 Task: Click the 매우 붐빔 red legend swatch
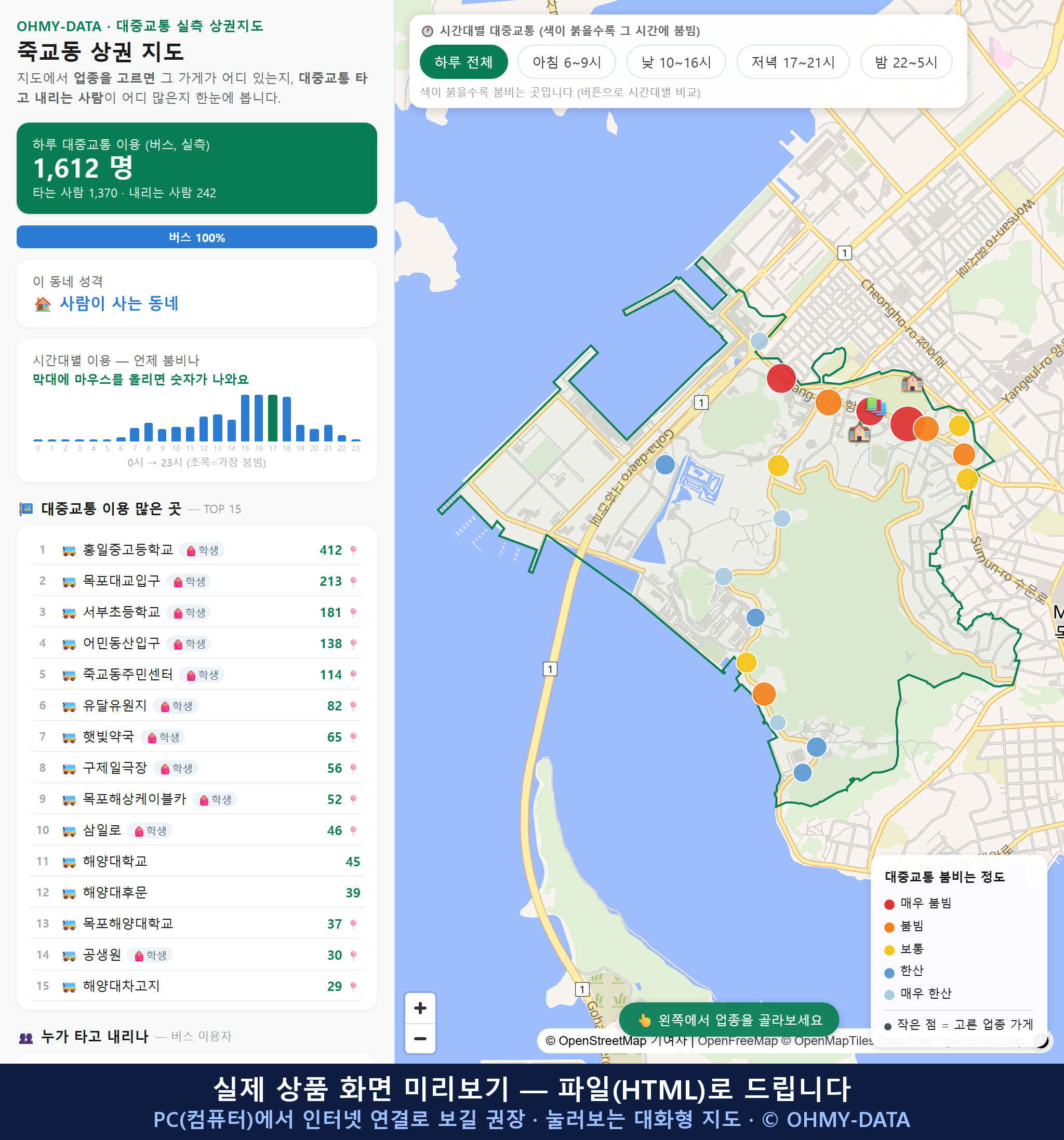889,904
